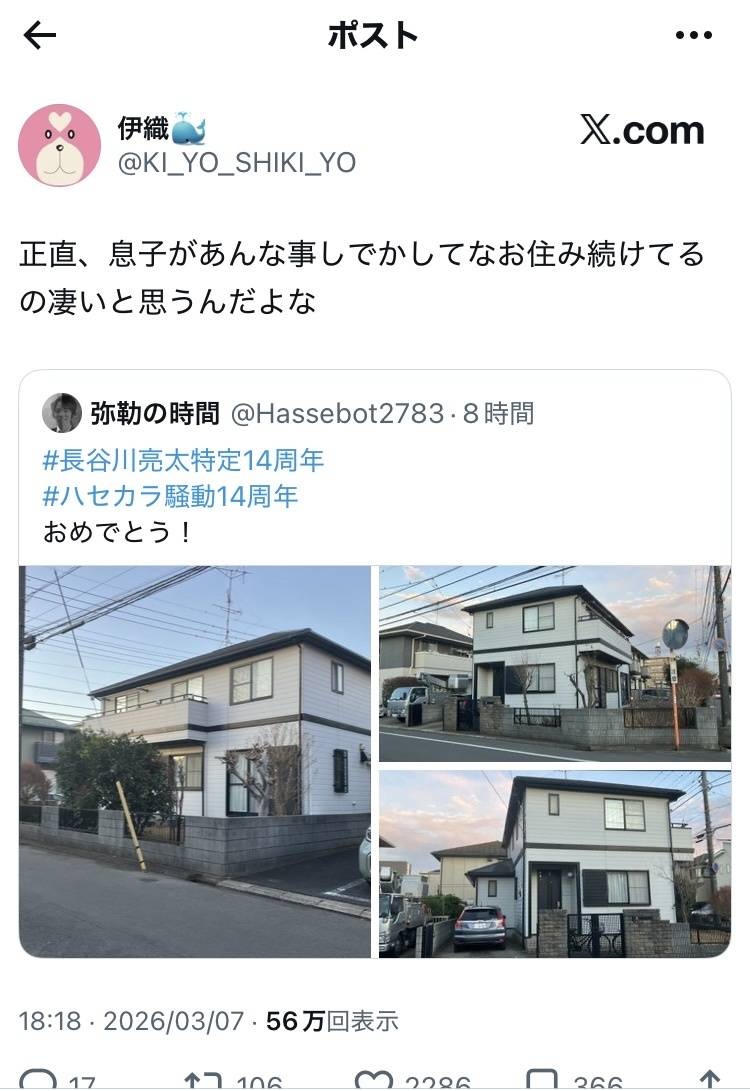The height and width of the screenshot is (1091, 750).
Task: Open quoted name 弥勒の時間
Action: pos(155,413)
